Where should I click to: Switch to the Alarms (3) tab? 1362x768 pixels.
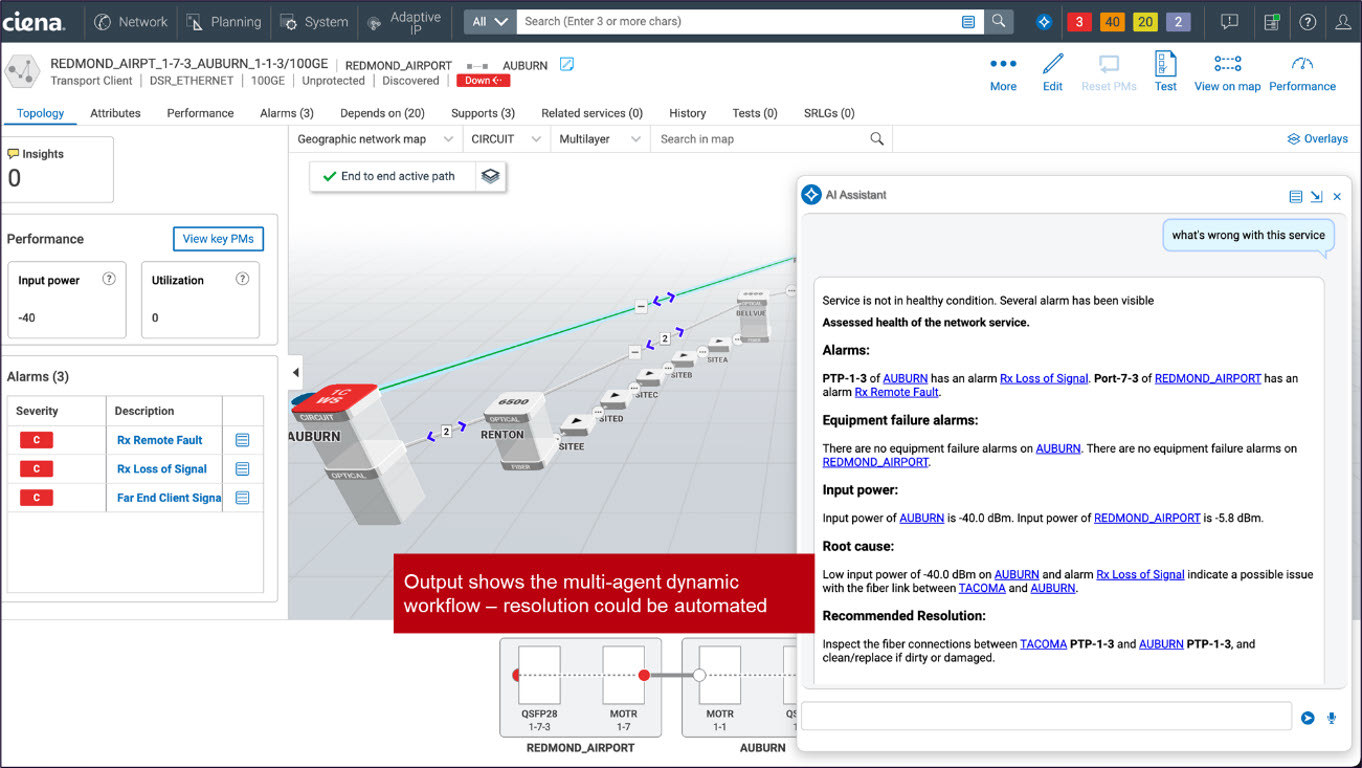(286, 113)
